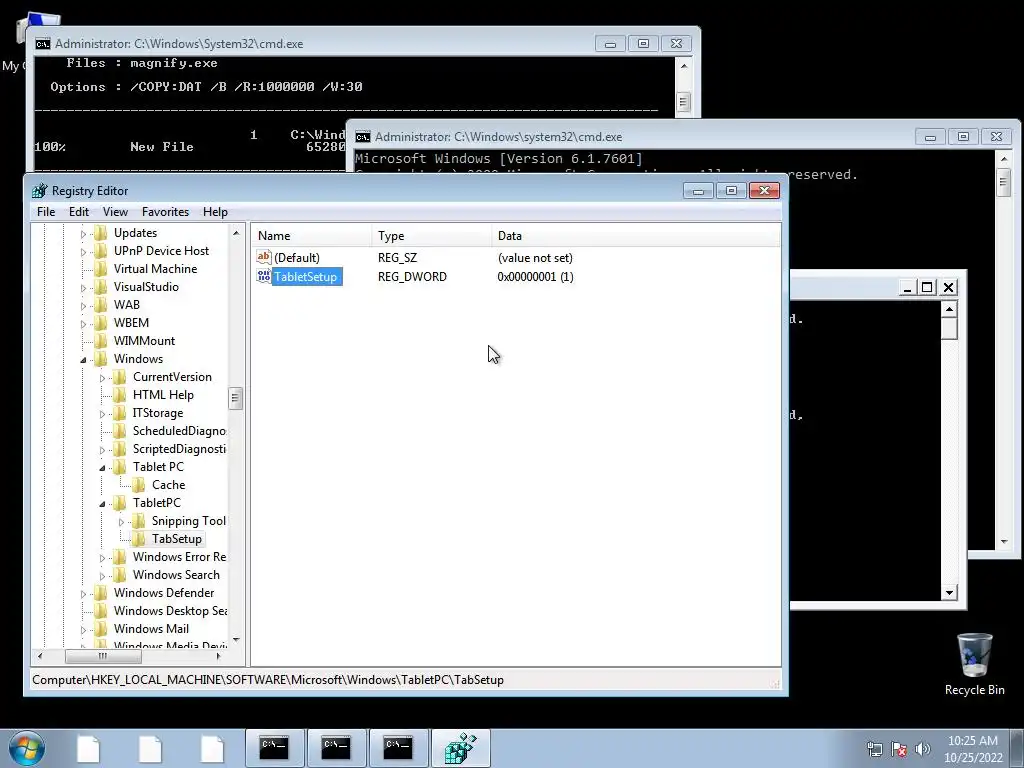Open the first cmd taskbar button

[274, 748]
